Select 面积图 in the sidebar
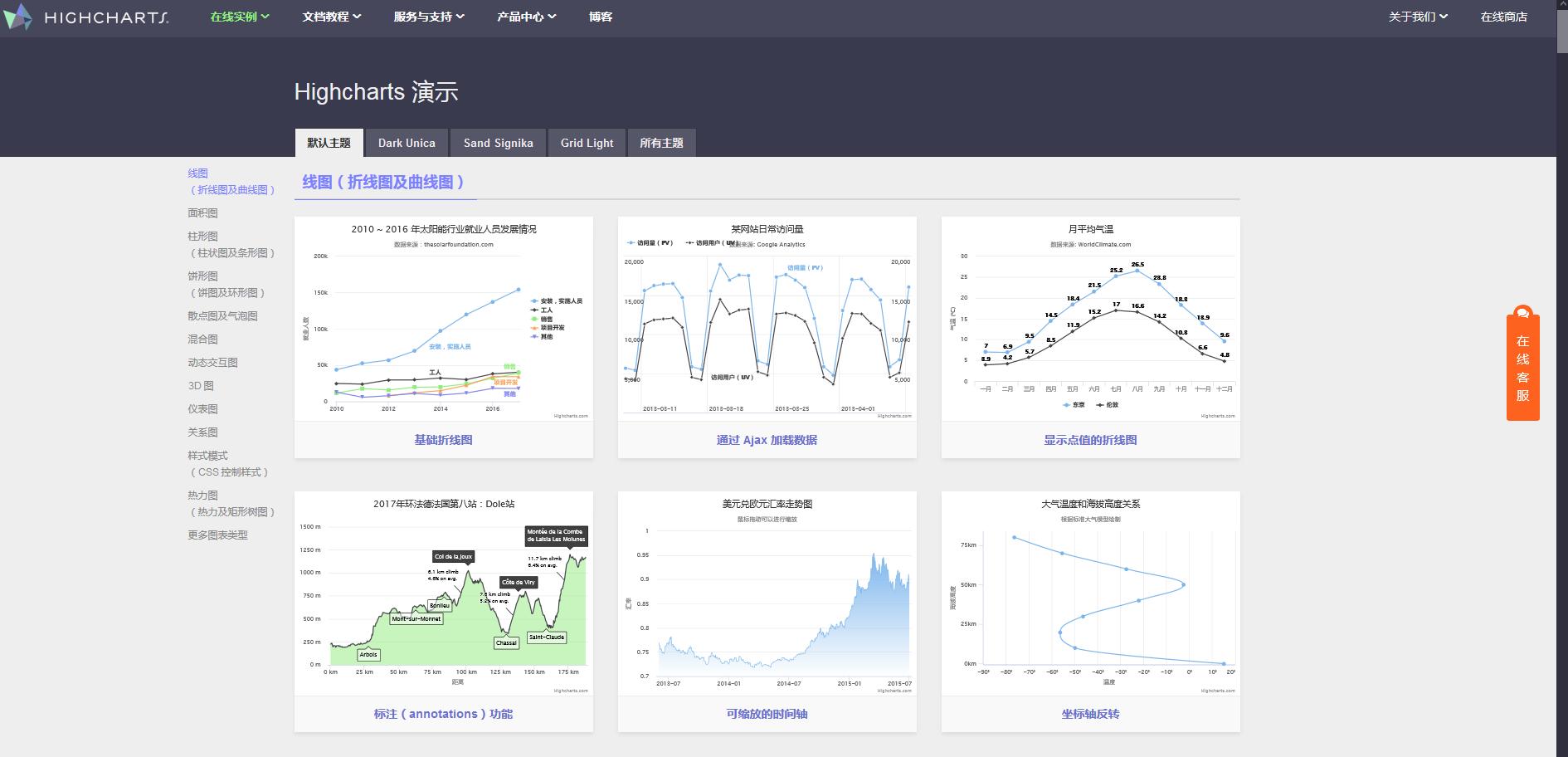 coord(202,213)
